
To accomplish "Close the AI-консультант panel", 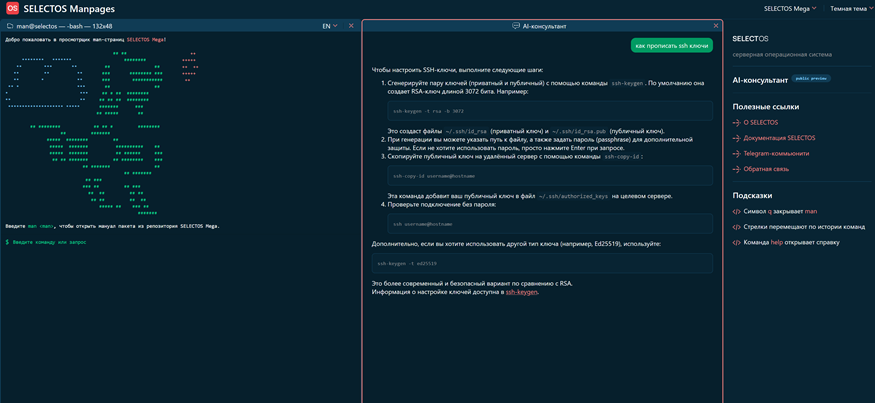I will pyautogui.click(x=716, y=26).
